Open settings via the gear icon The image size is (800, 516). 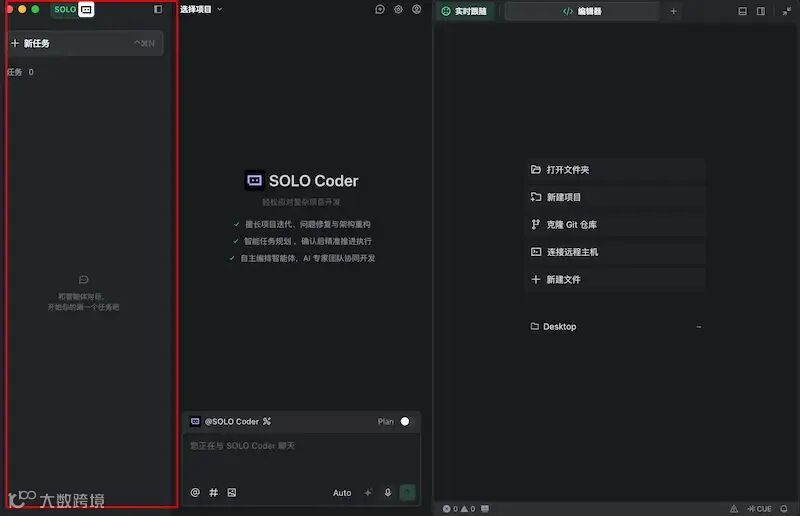tap(398, 9)
